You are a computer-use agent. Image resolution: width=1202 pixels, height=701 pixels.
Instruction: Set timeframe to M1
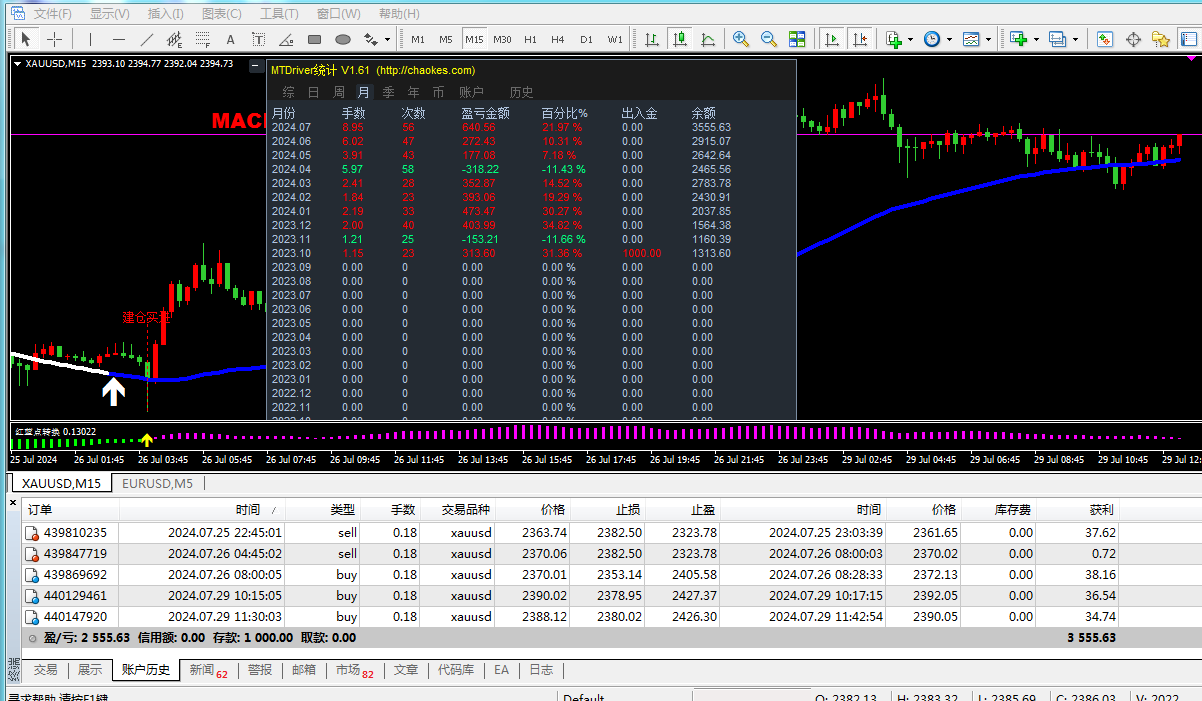[x=418, y=39]
